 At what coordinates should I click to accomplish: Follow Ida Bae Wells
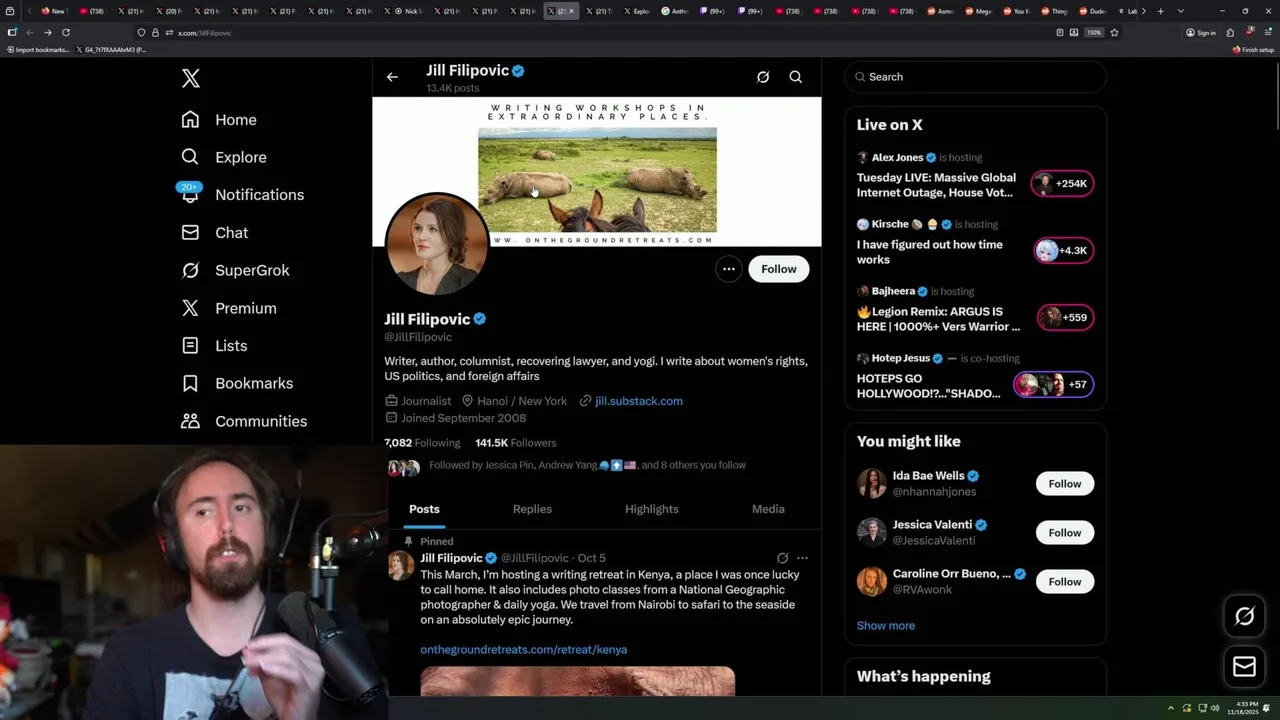pyautogui.click(x=1065, y=484)
